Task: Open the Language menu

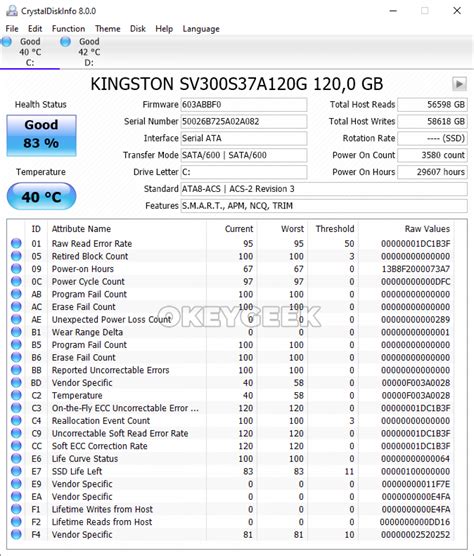Action: pos(201,29)
